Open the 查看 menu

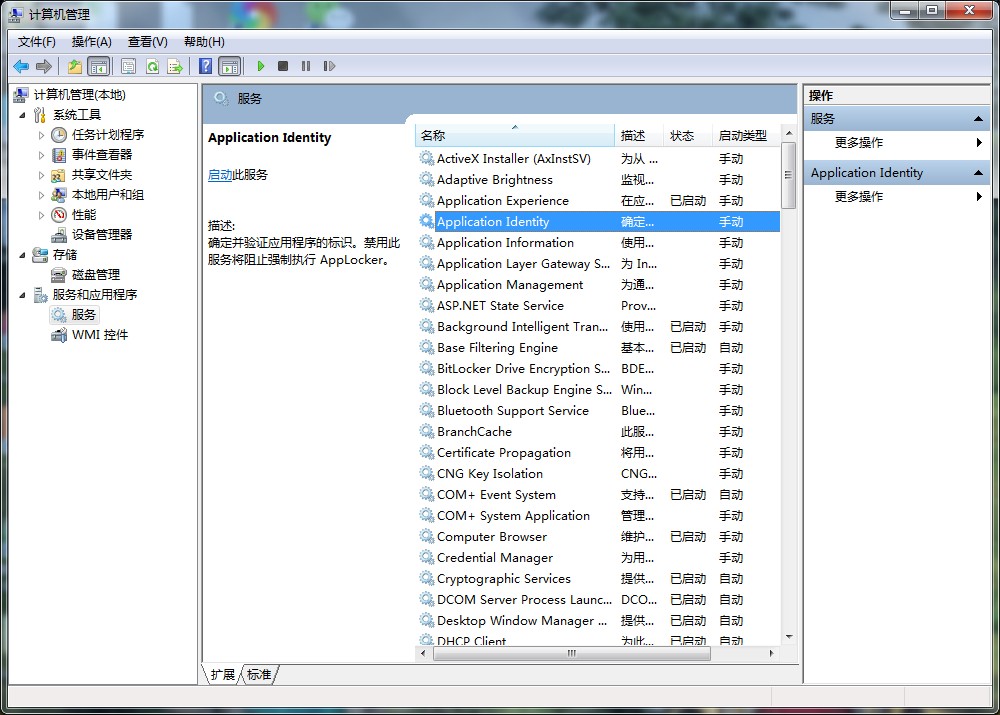coord(145,41)
